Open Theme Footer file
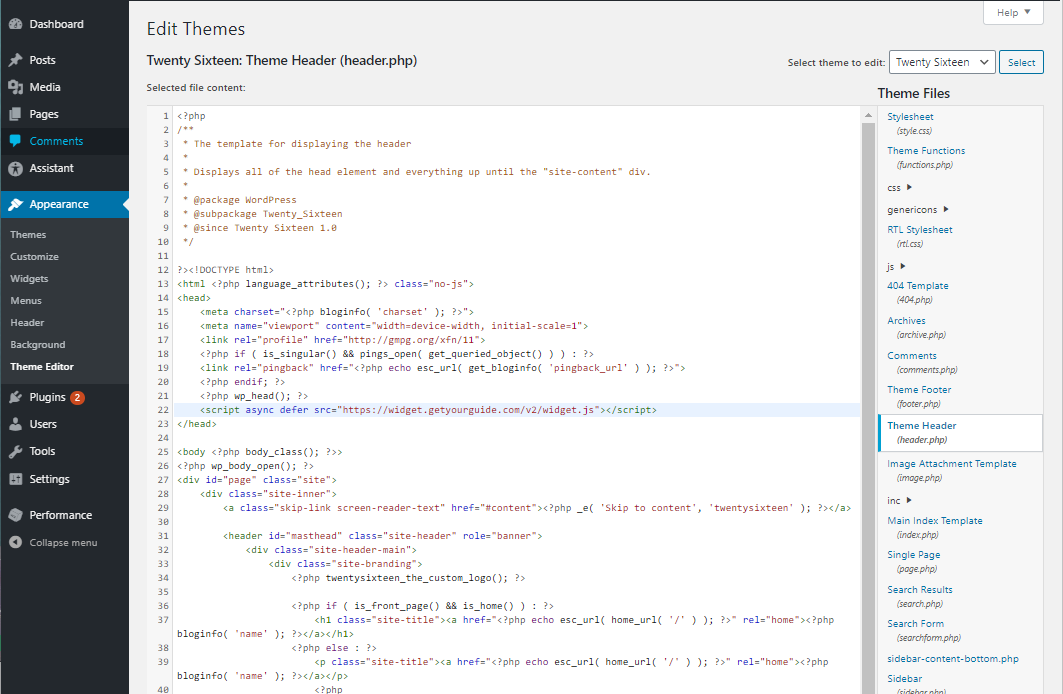This screenshot has height=694, width=1063. (x=919, y=396)
